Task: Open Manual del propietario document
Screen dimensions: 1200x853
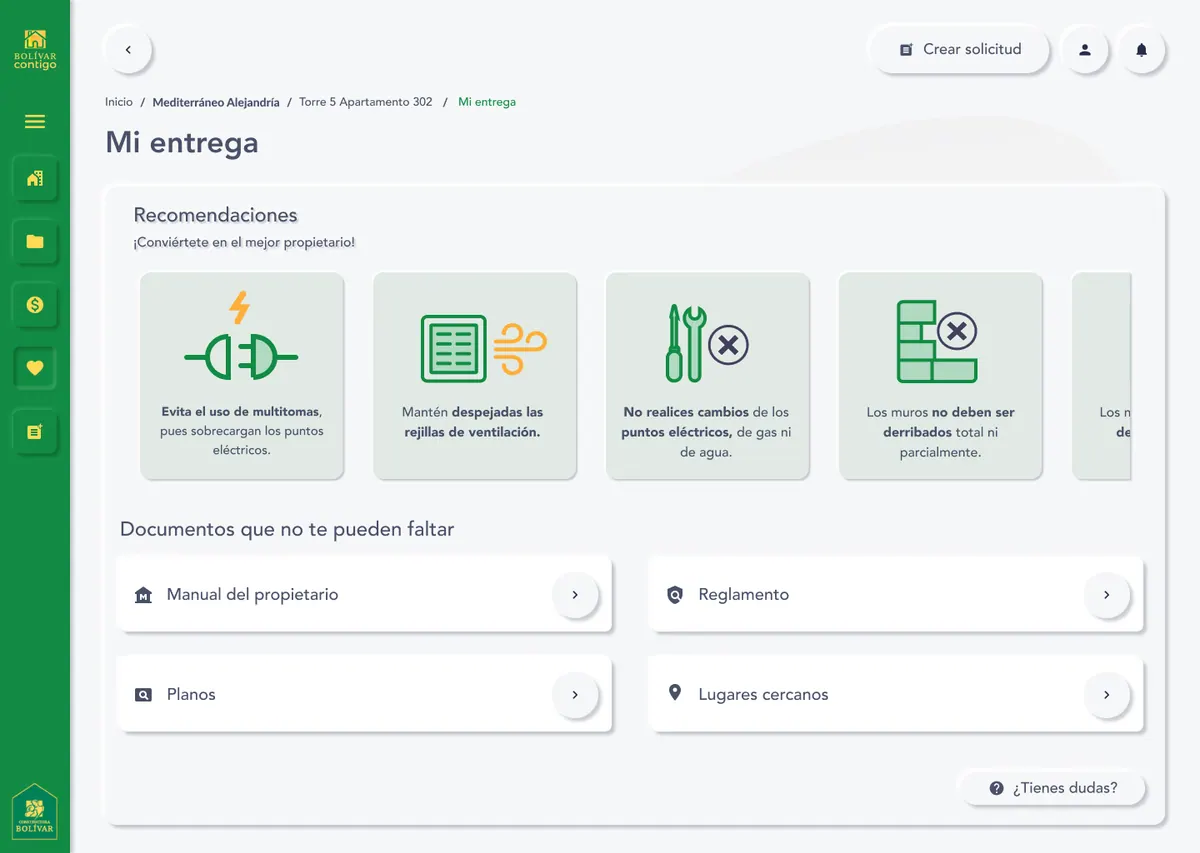Action: click(x=364, y=594)
